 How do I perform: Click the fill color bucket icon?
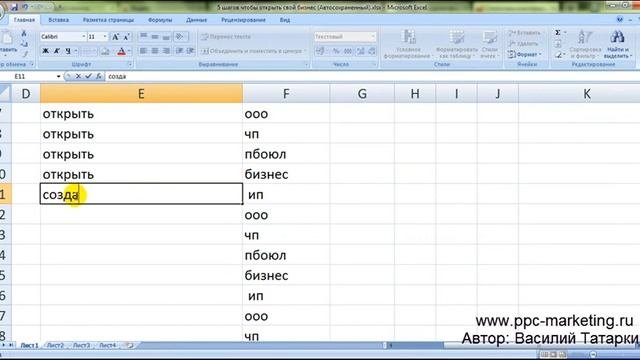(x=105, y=51)
